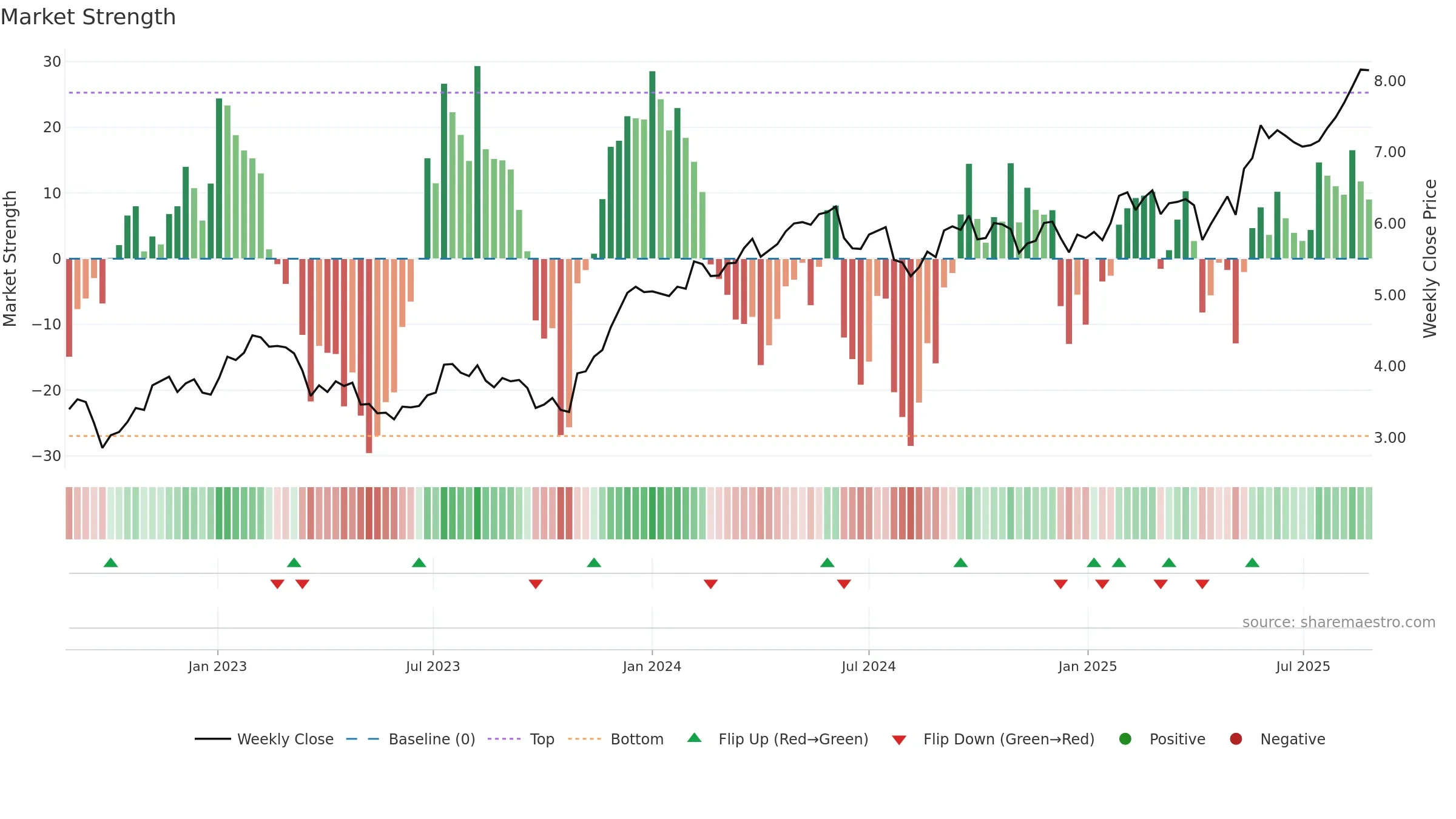Click the orange dotted Bottom sample in legend

[585, 739]
